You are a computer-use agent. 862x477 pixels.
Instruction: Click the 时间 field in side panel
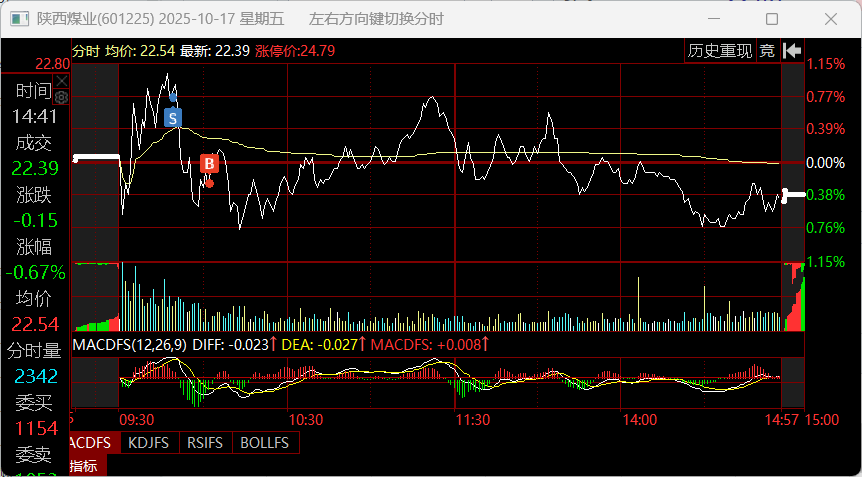(x=33, y=90)
